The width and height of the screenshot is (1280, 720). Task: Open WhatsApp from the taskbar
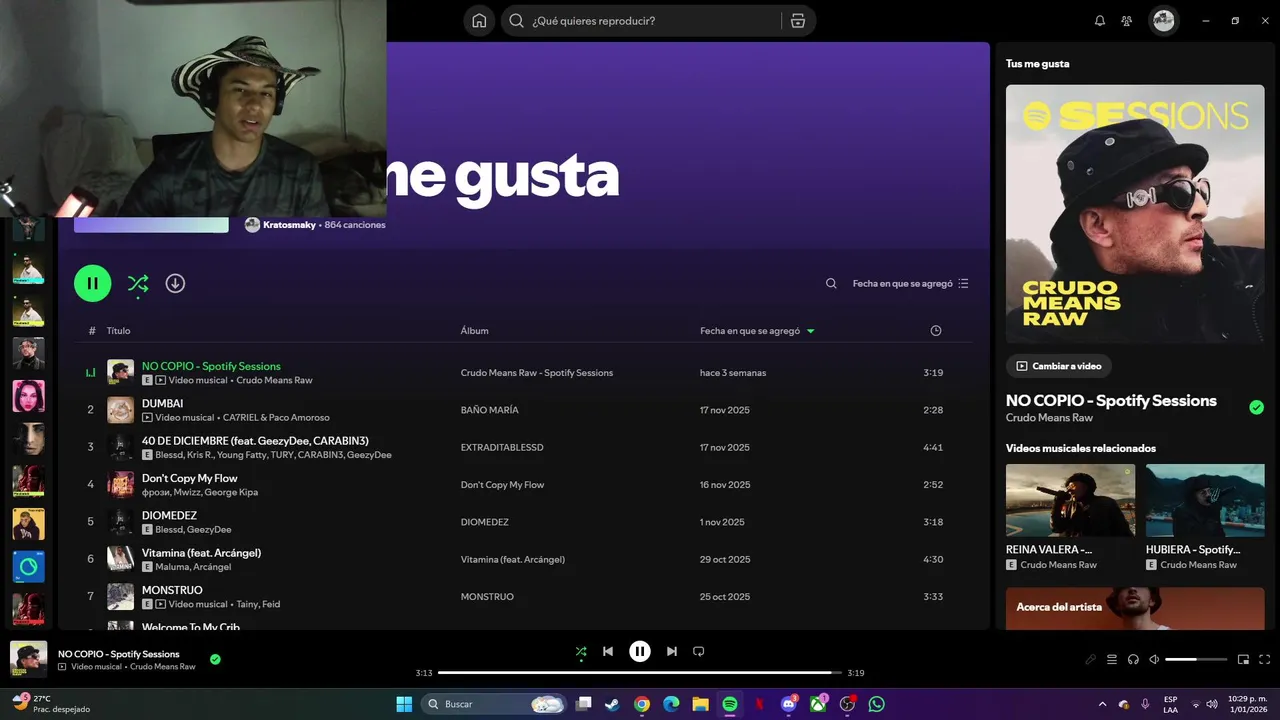point(877,704)
